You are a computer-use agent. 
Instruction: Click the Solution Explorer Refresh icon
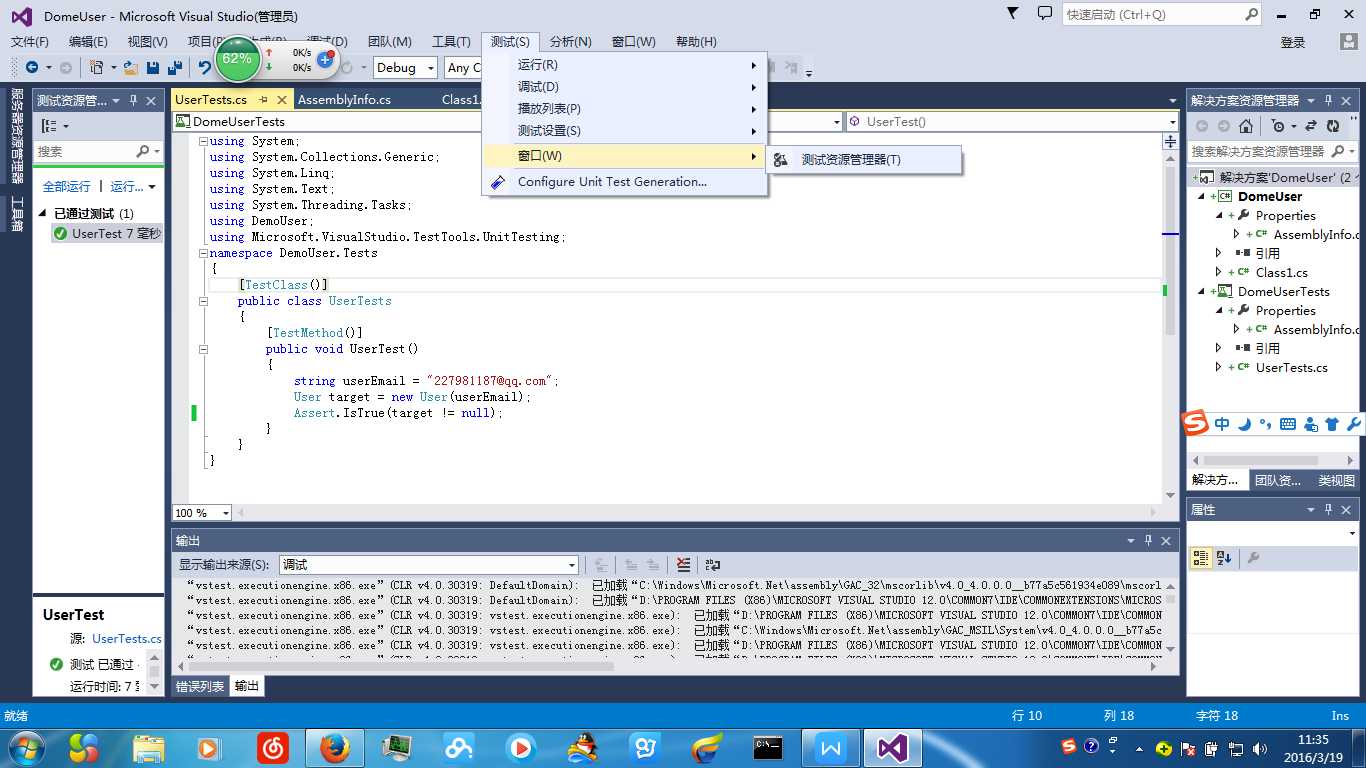tap(1333, 126)
